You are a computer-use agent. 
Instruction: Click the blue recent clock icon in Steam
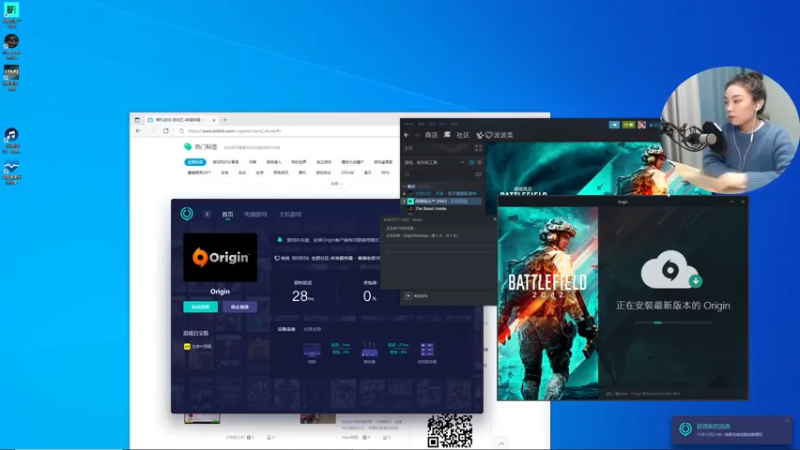471,162
